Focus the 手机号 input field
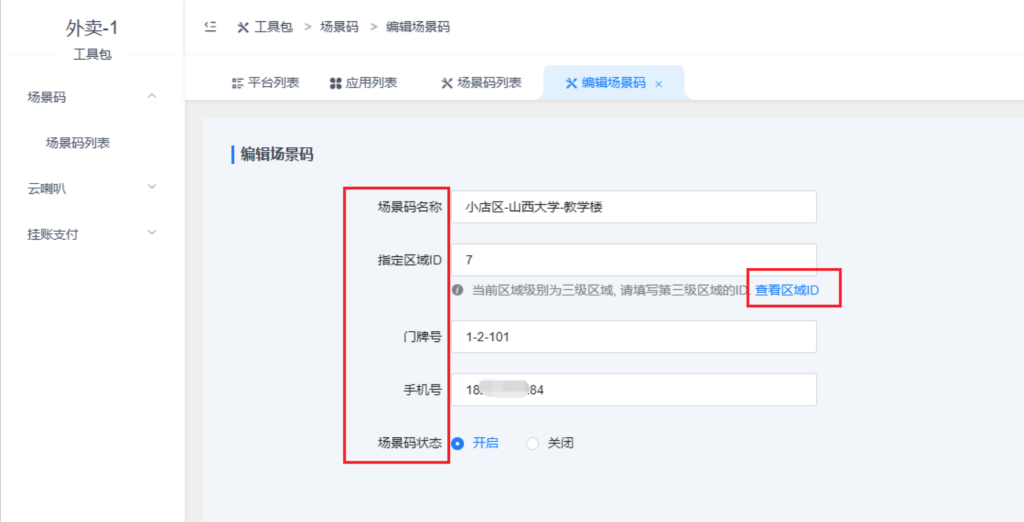The image size is (1024, 522). [634, 389]
